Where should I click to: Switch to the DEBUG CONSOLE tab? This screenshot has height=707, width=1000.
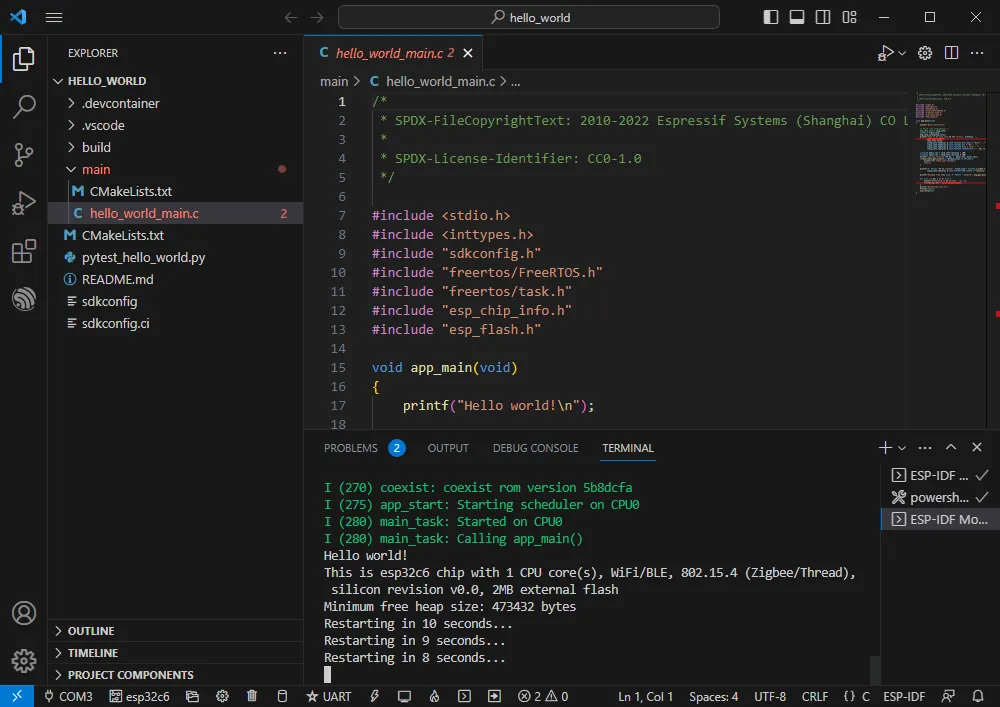[x=535, y=448]
